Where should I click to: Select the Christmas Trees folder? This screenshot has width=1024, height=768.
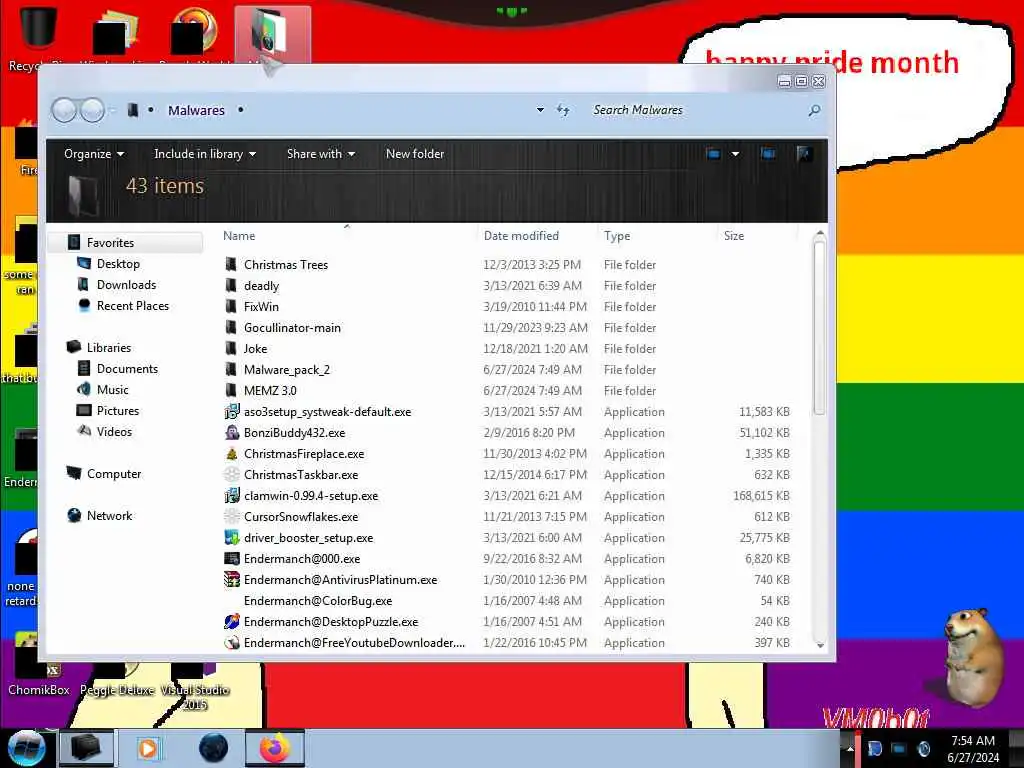(285, 264)
